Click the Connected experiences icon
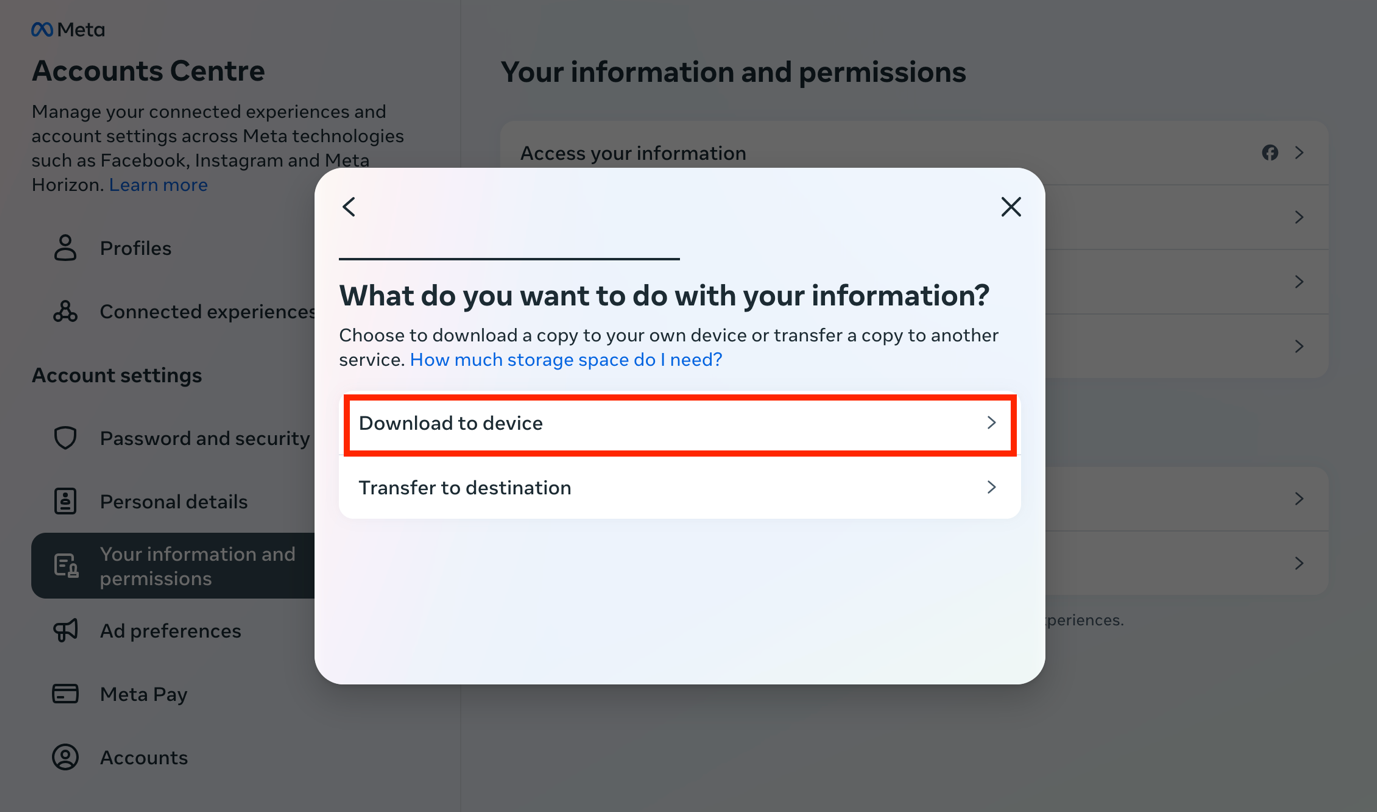1377x812 pixels. click(x=66, y=312)
